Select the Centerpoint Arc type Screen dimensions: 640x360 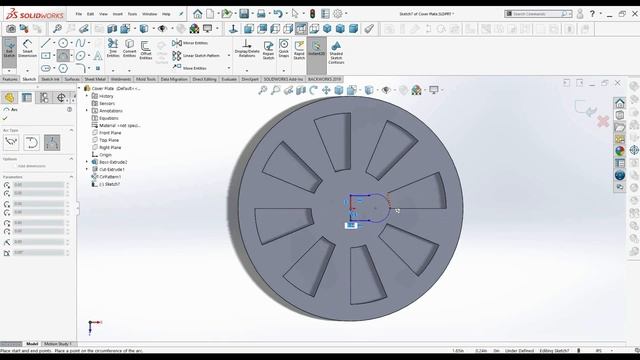click(x=11, y=142)
